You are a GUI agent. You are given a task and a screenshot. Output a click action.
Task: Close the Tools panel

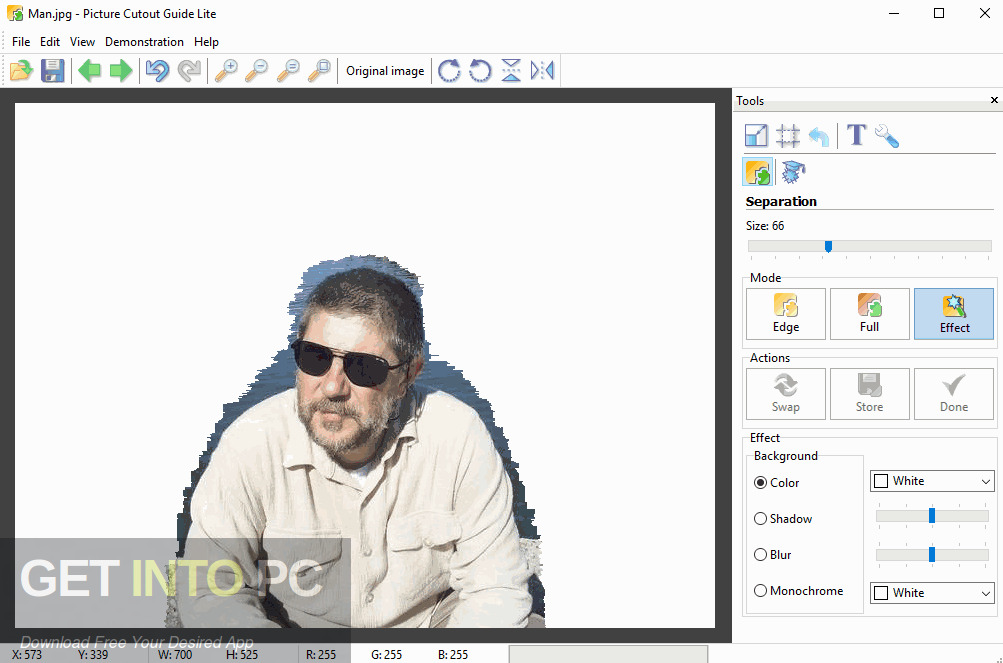click(994, 100)
